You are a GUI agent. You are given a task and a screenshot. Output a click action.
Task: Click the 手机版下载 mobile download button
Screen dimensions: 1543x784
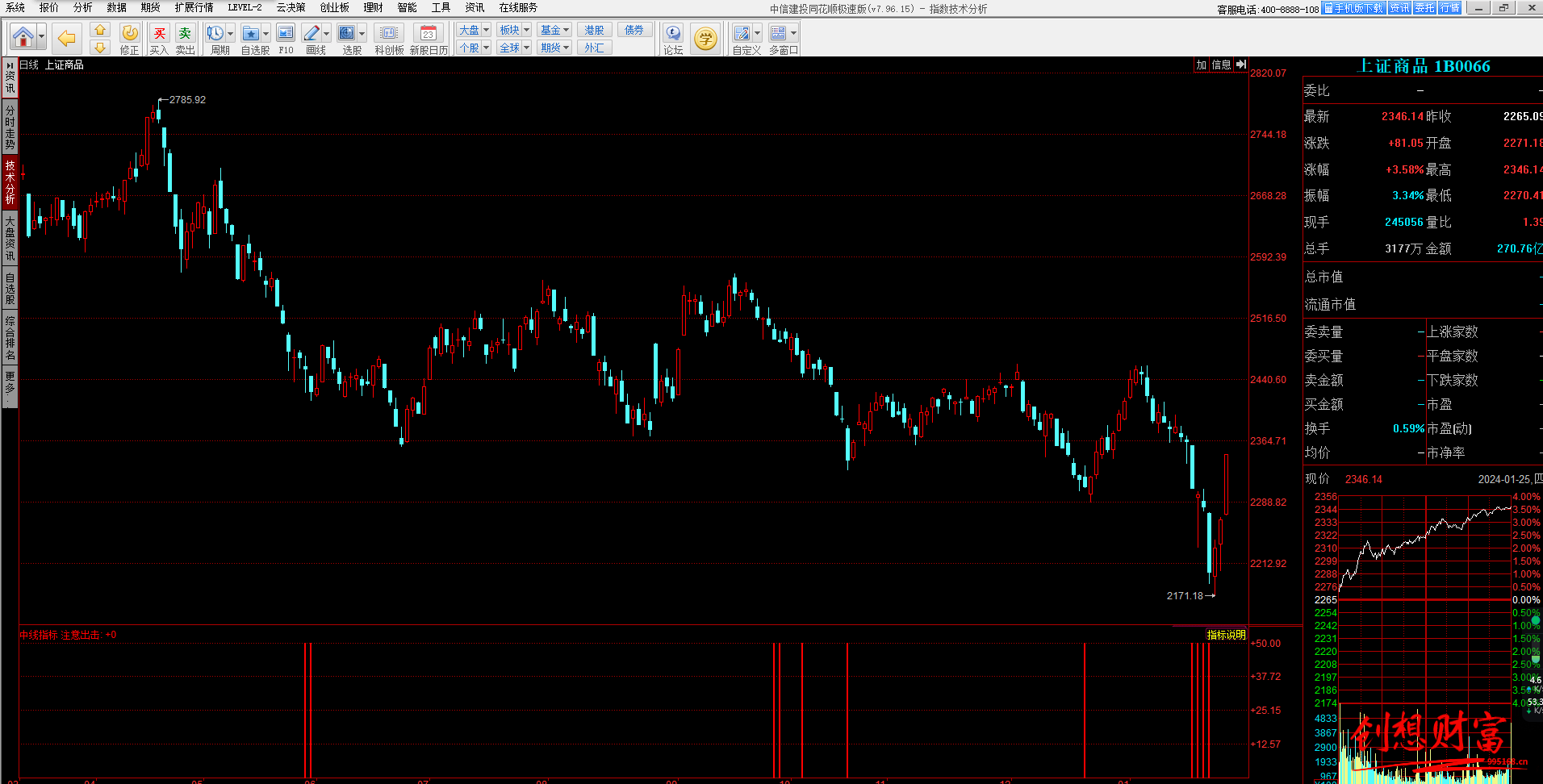(x=1354, y=8)
